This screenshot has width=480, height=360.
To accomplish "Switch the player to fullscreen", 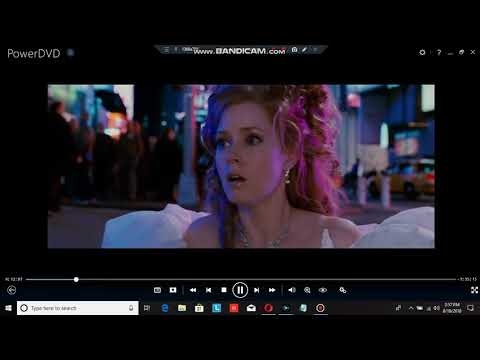I will tap(474, 290).
